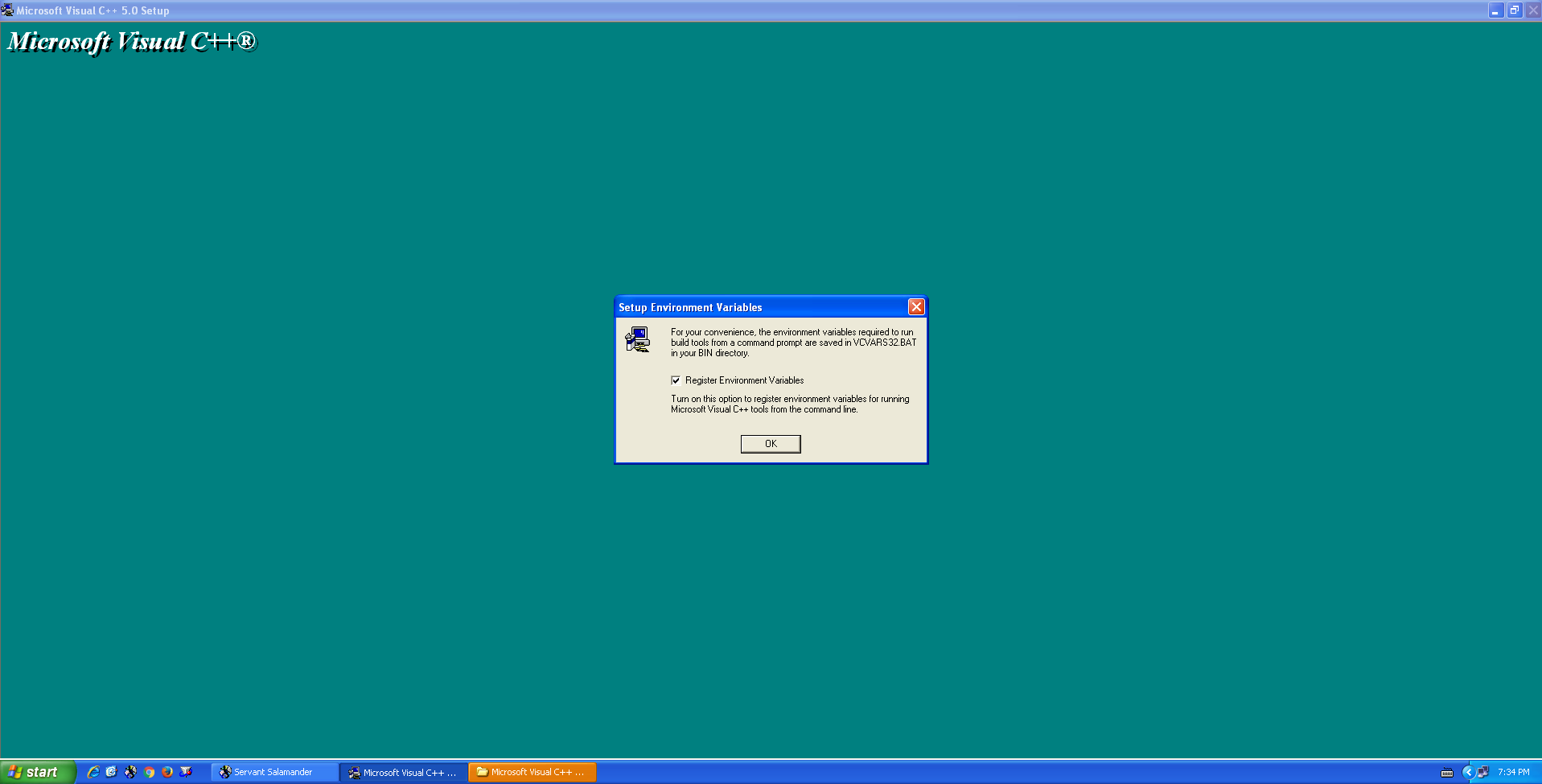
Task: Expand hidden system tray icons
Action: (1468, 772)
